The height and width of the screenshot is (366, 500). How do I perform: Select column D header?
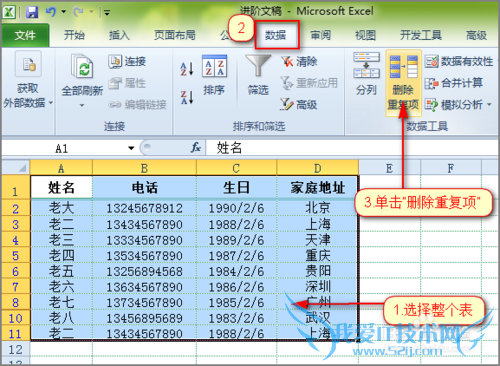[318, 168]
